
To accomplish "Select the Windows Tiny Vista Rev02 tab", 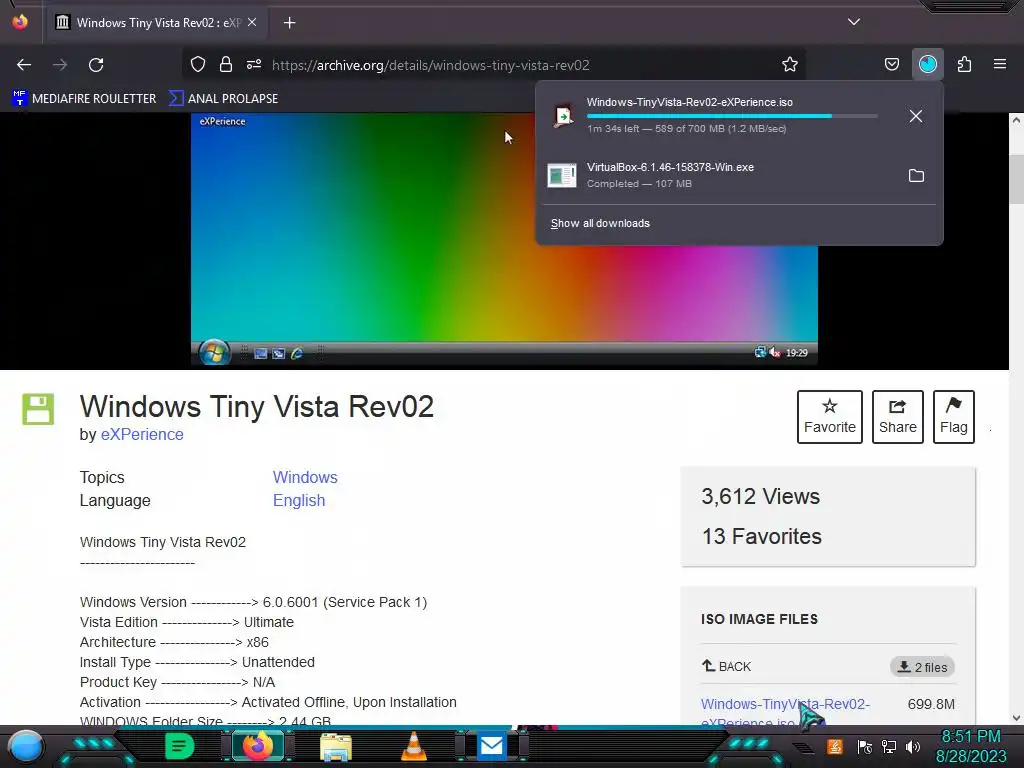I will tap(157, 23).
